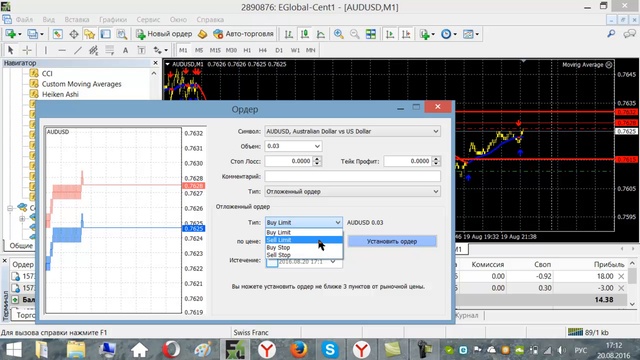This screenshot has height=360, width=640.
Task: Click the profiles icon in toolbar
Action: [33, 34]
